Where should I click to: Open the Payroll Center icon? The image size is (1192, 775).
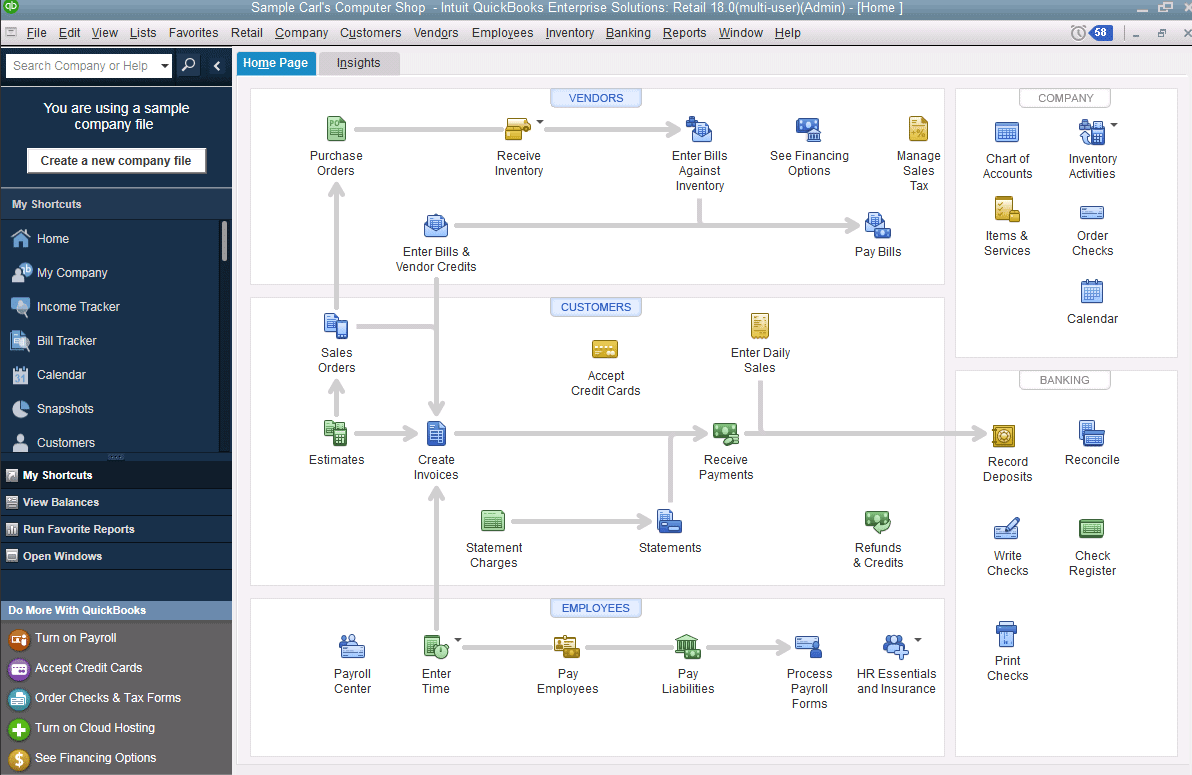(x=352, y=646)
